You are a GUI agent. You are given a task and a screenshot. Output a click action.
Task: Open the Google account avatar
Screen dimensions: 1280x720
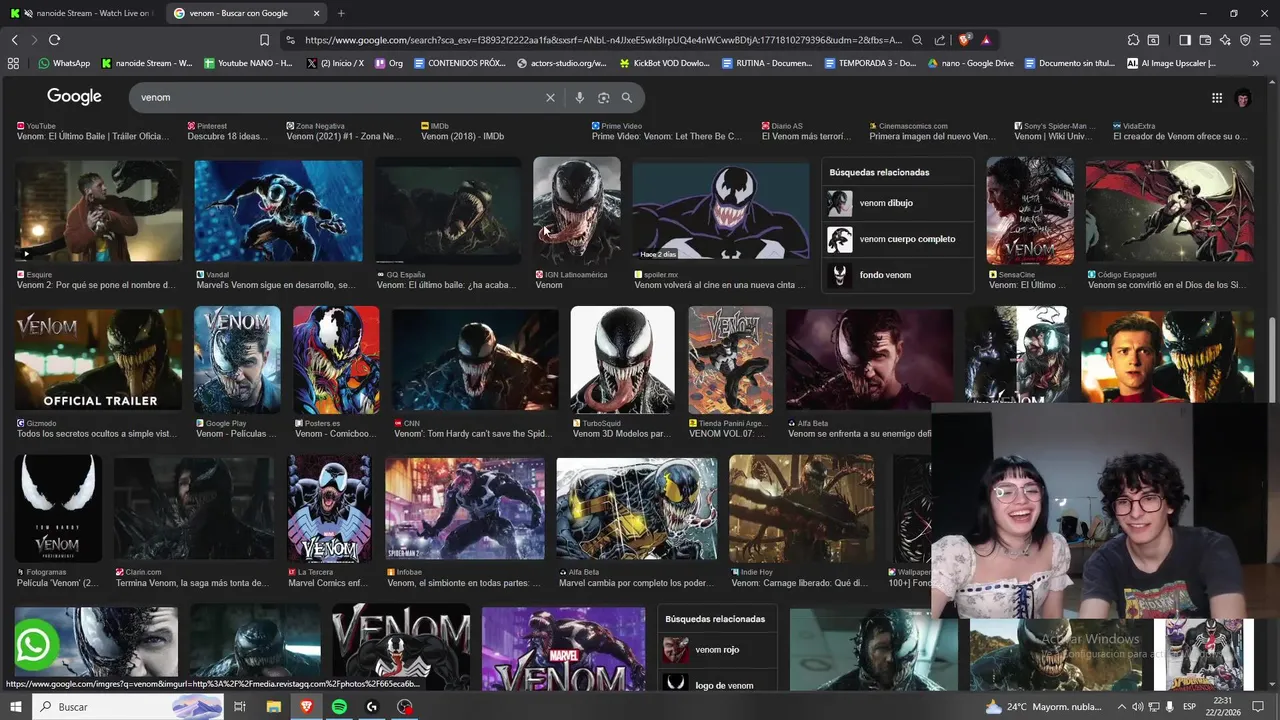click(1243, 98)
